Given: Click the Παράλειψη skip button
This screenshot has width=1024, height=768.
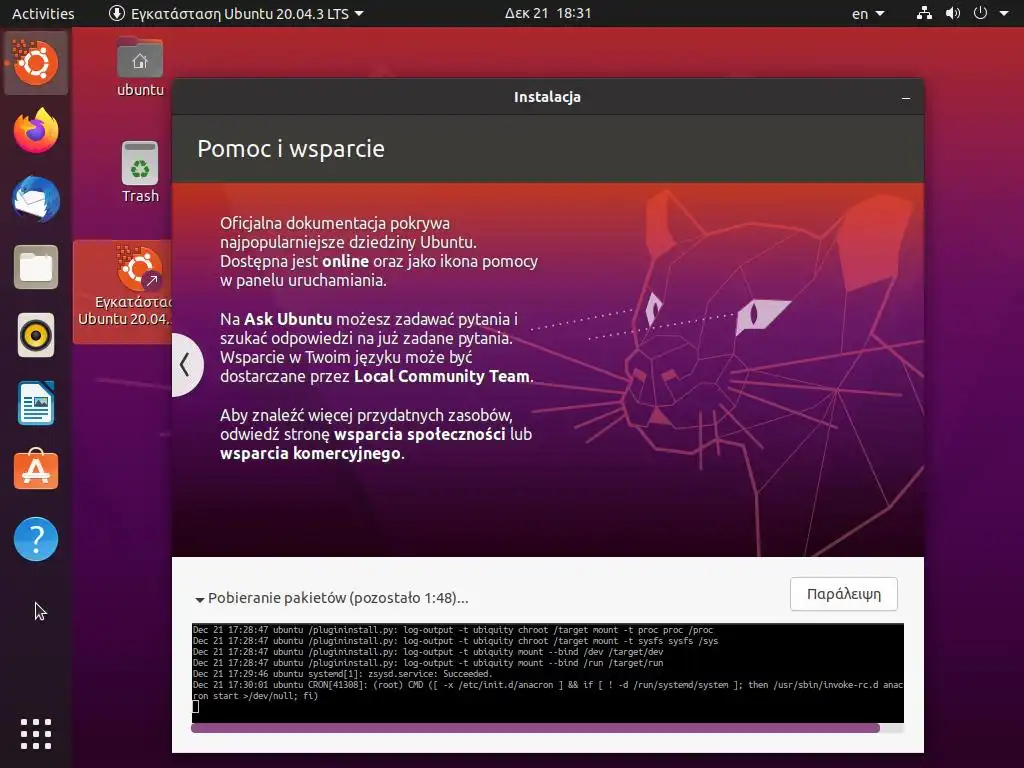Looking at the screenshot, I should click(x=844, y=594).
